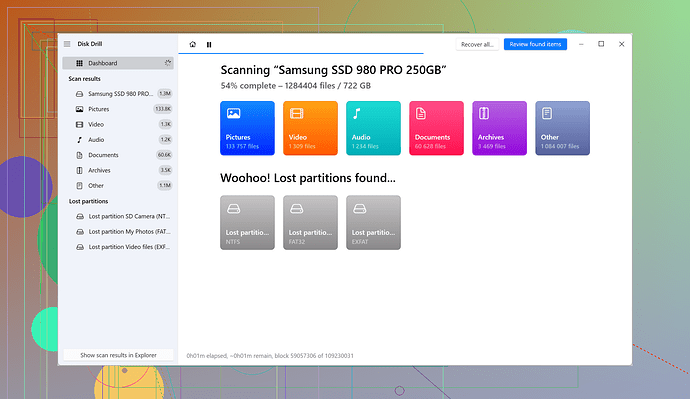
Task: Select Dashboard in the sidebar
Action: (118, 63)
